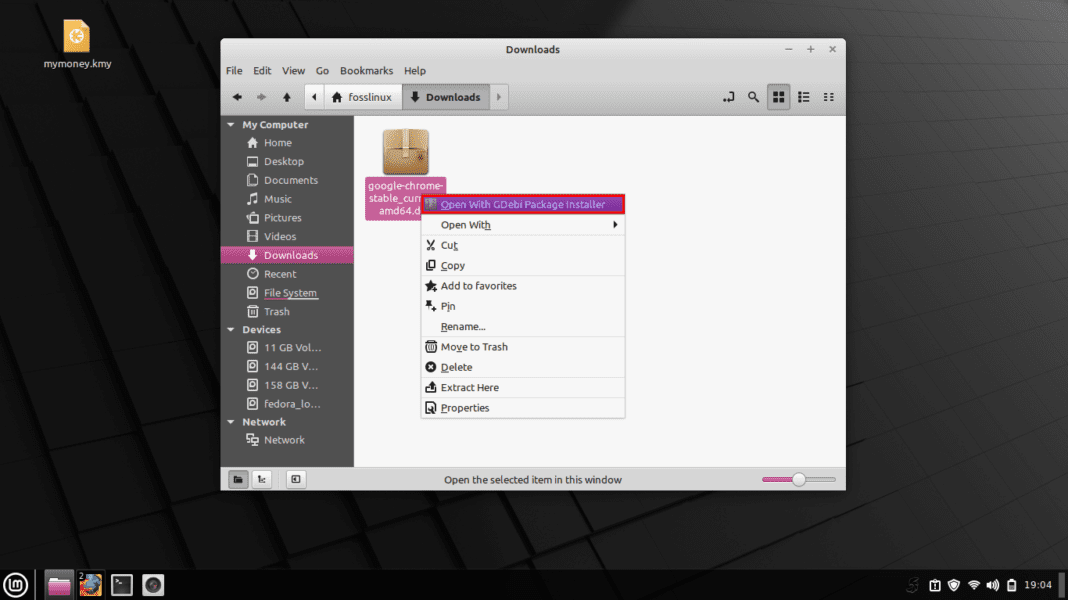The width and height of the screenshot is (1068, 600).
Task: Switch to compact view mode
Action: coord(828,97)
